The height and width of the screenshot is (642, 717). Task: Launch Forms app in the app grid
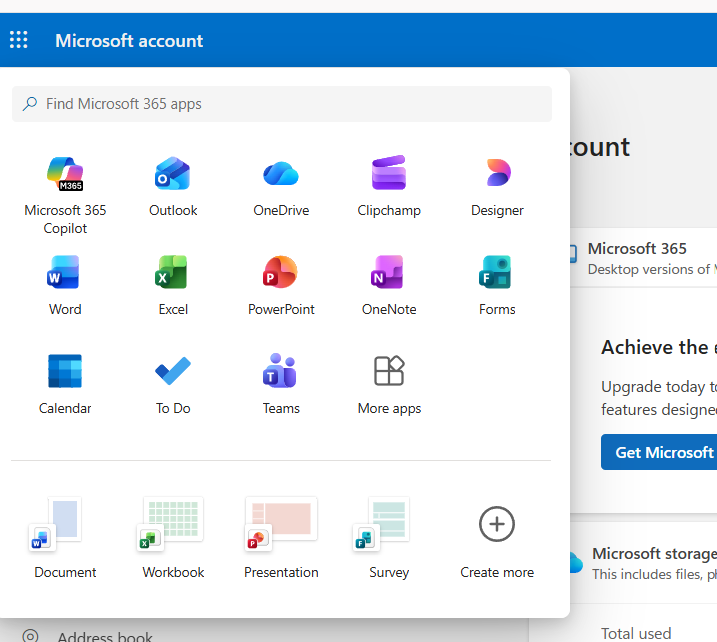(x=497, y=285)
